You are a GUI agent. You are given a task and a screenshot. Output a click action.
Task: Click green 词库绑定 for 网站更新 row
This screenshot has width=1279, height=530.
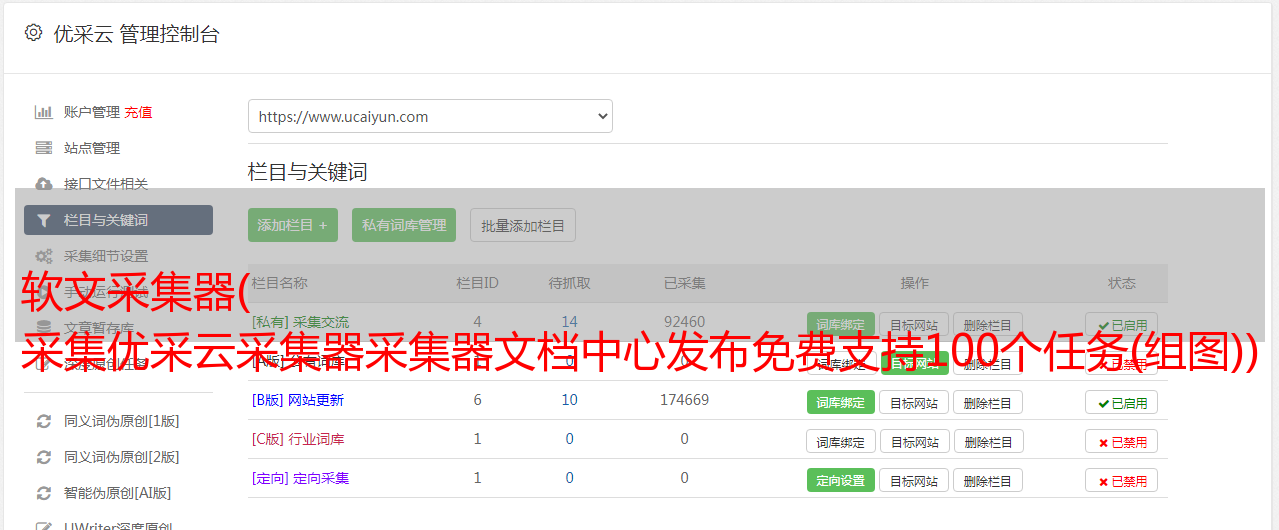tap(841, 402)
